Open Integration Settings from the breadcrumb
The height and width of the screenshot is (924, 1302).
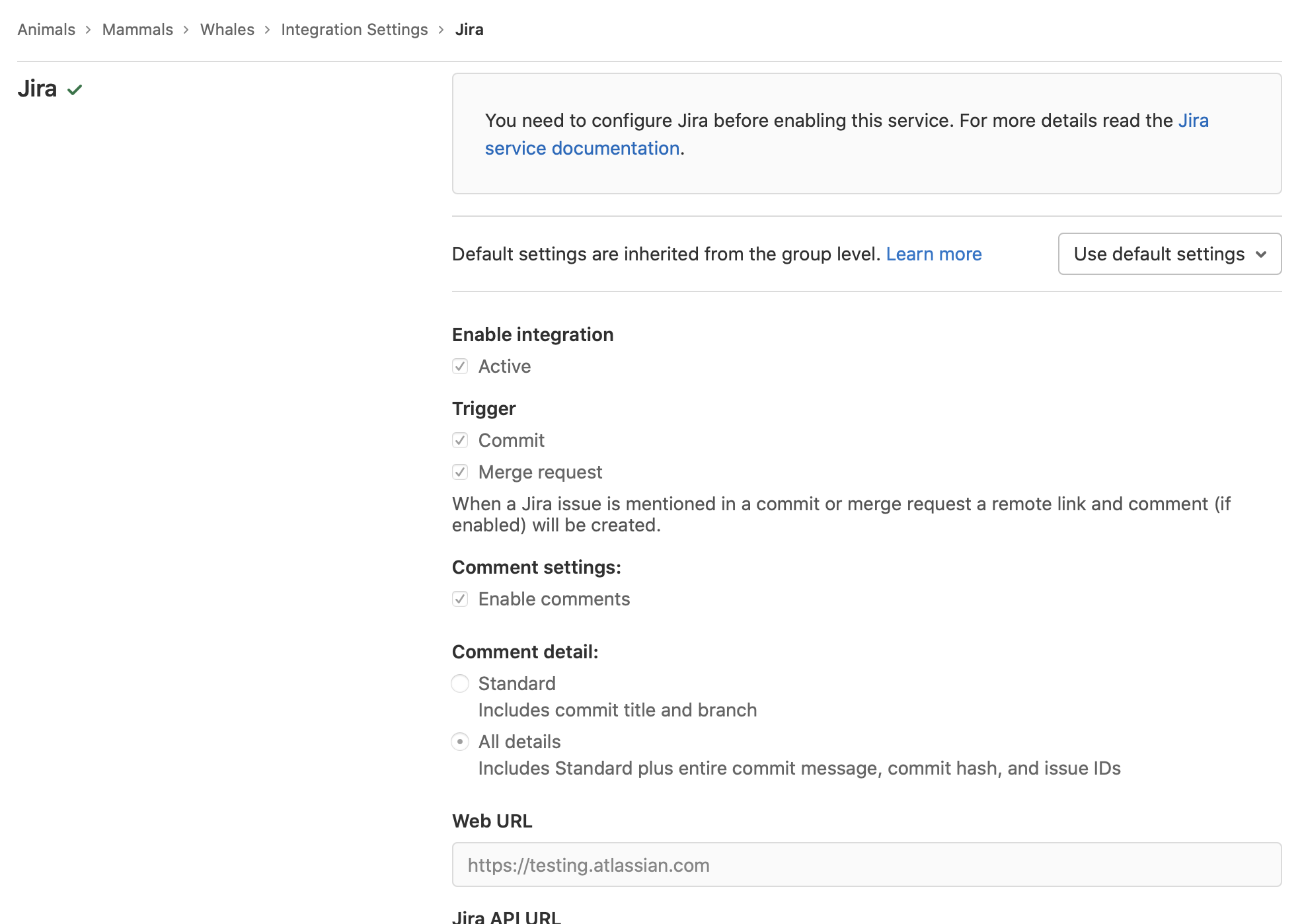[354, 29]
